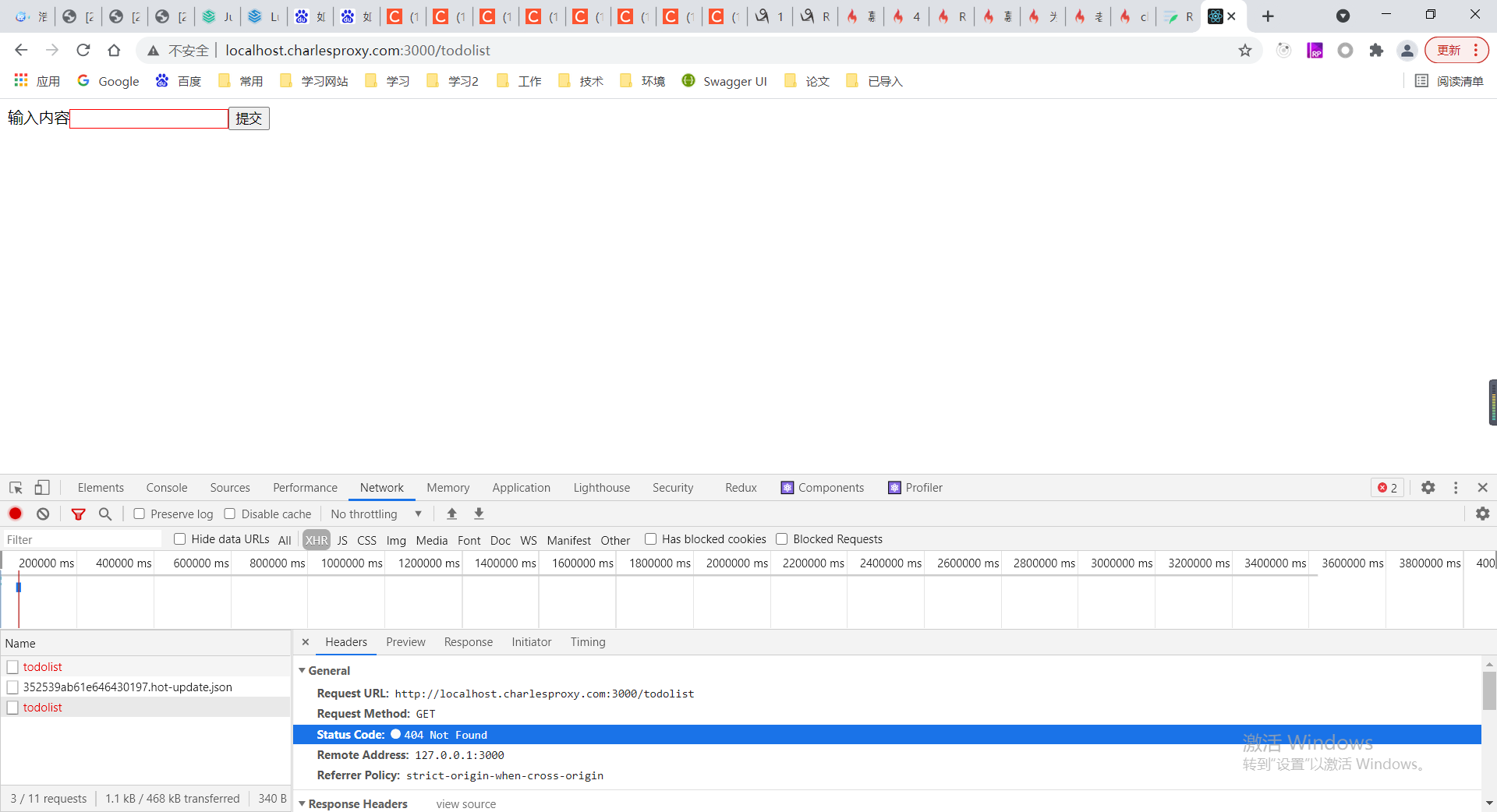Switch to the Elements tab
This screenshot has width=1497, height=812.
[101, 488]
